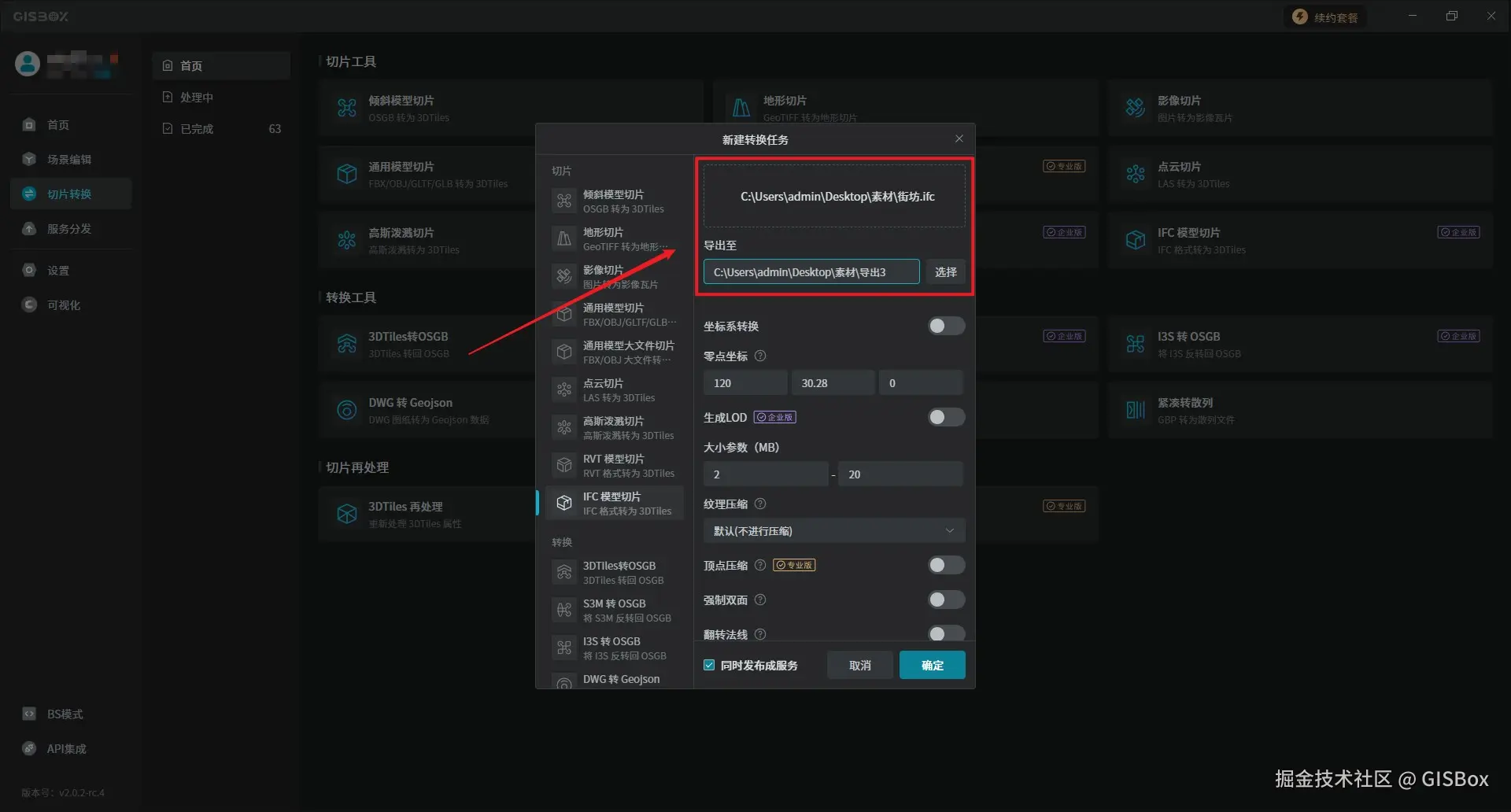Viewport: 1511px width, 812px height.
Task: Click the 纹理压缩 help question icon
Action: [760, 504]
